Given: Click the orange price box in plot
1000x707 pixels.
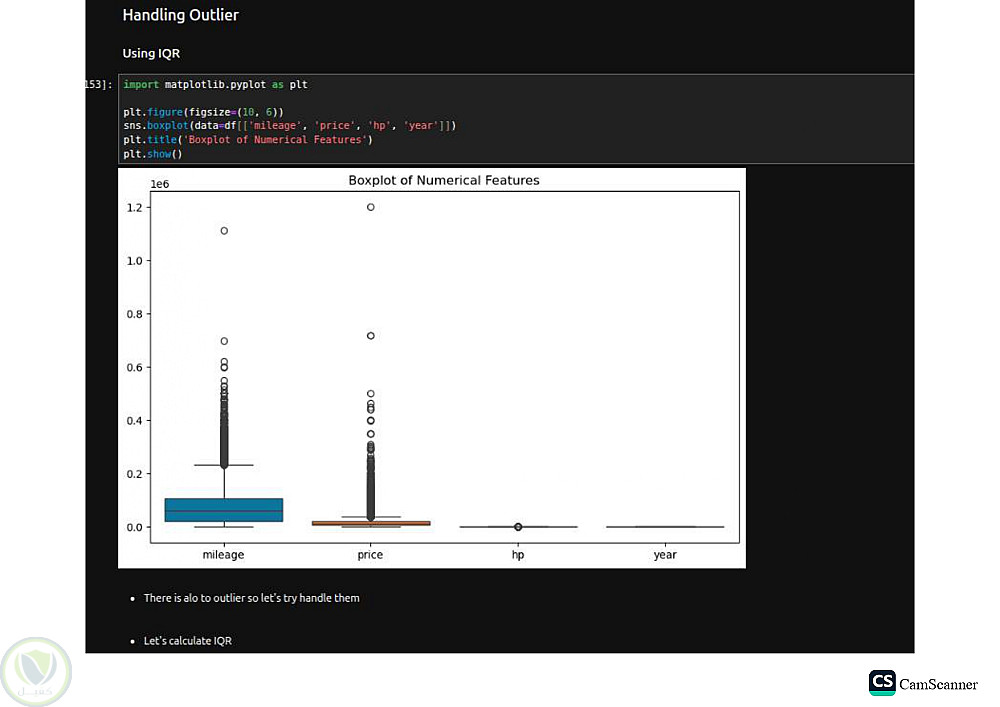Looking at the screenshot, I should tap(371, 523).
